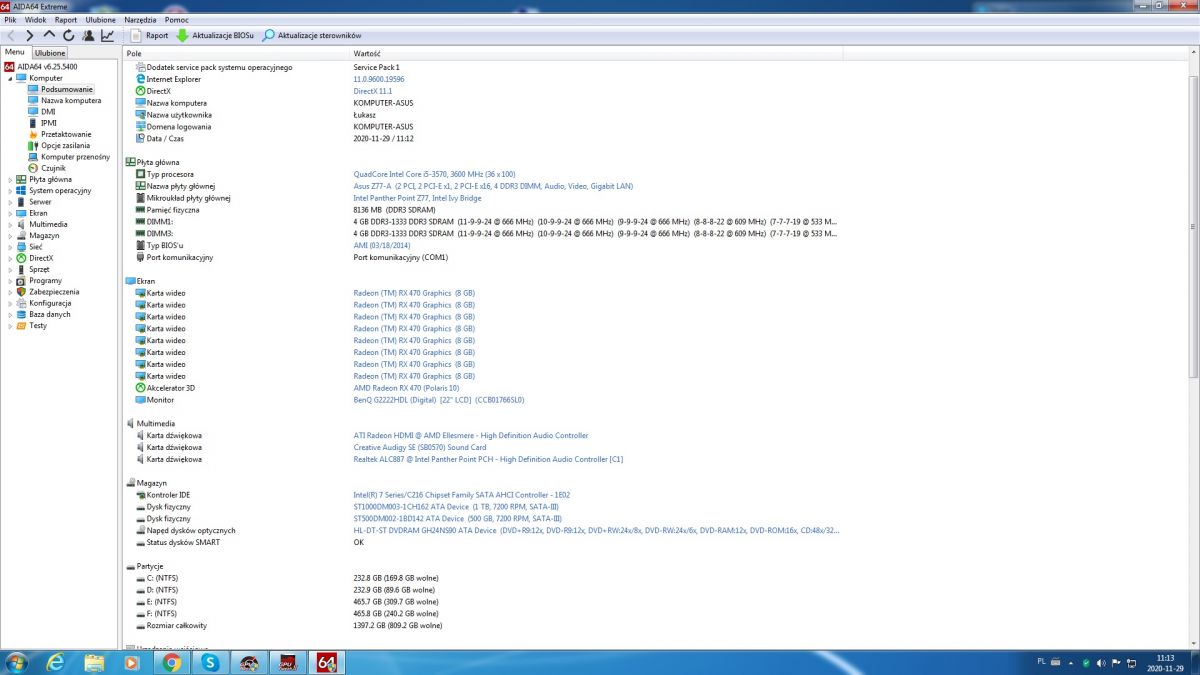The height and width of the screenshot is (675, 1200).
Task: Click the Pole column header
Action: pyautogui.click(x=236, y=53)
